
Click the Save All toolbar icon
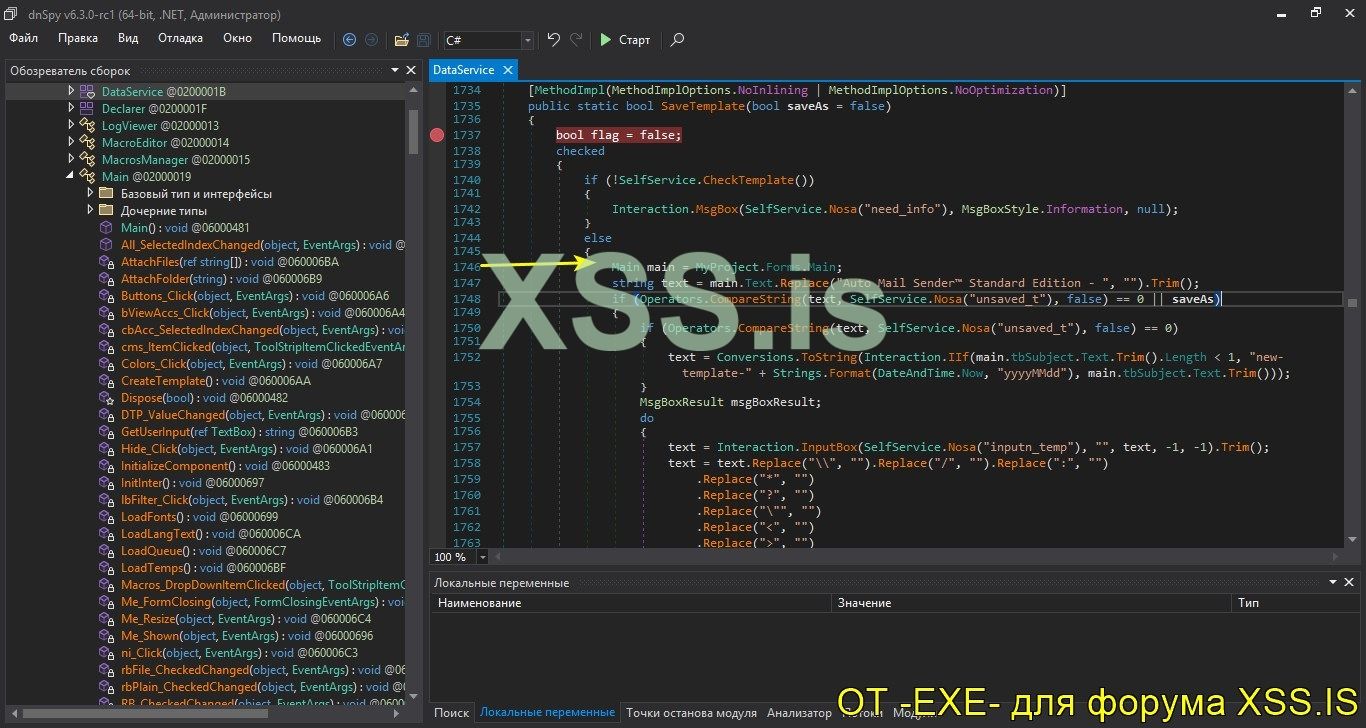point(424,40)
